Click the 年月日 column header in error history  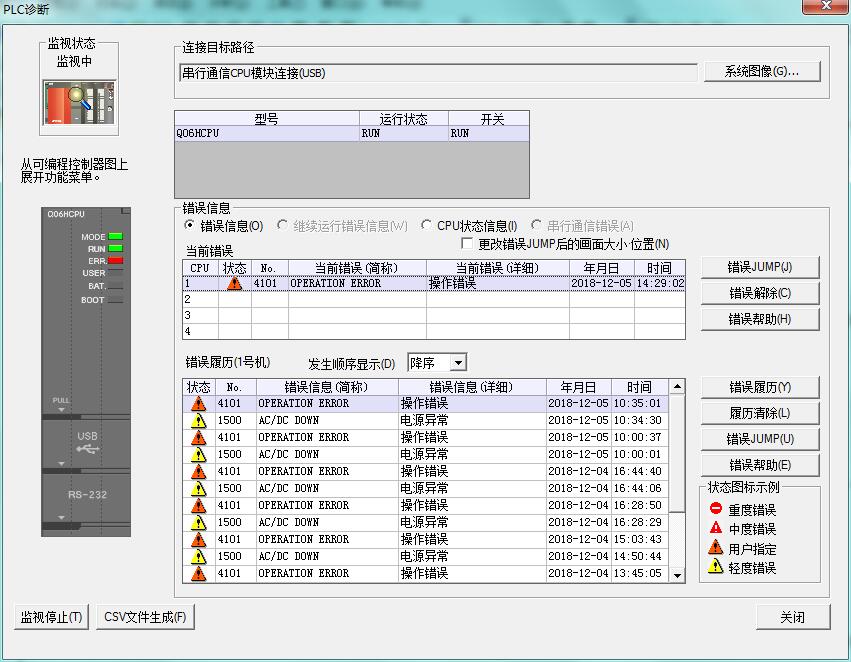(x=577, y=387)
